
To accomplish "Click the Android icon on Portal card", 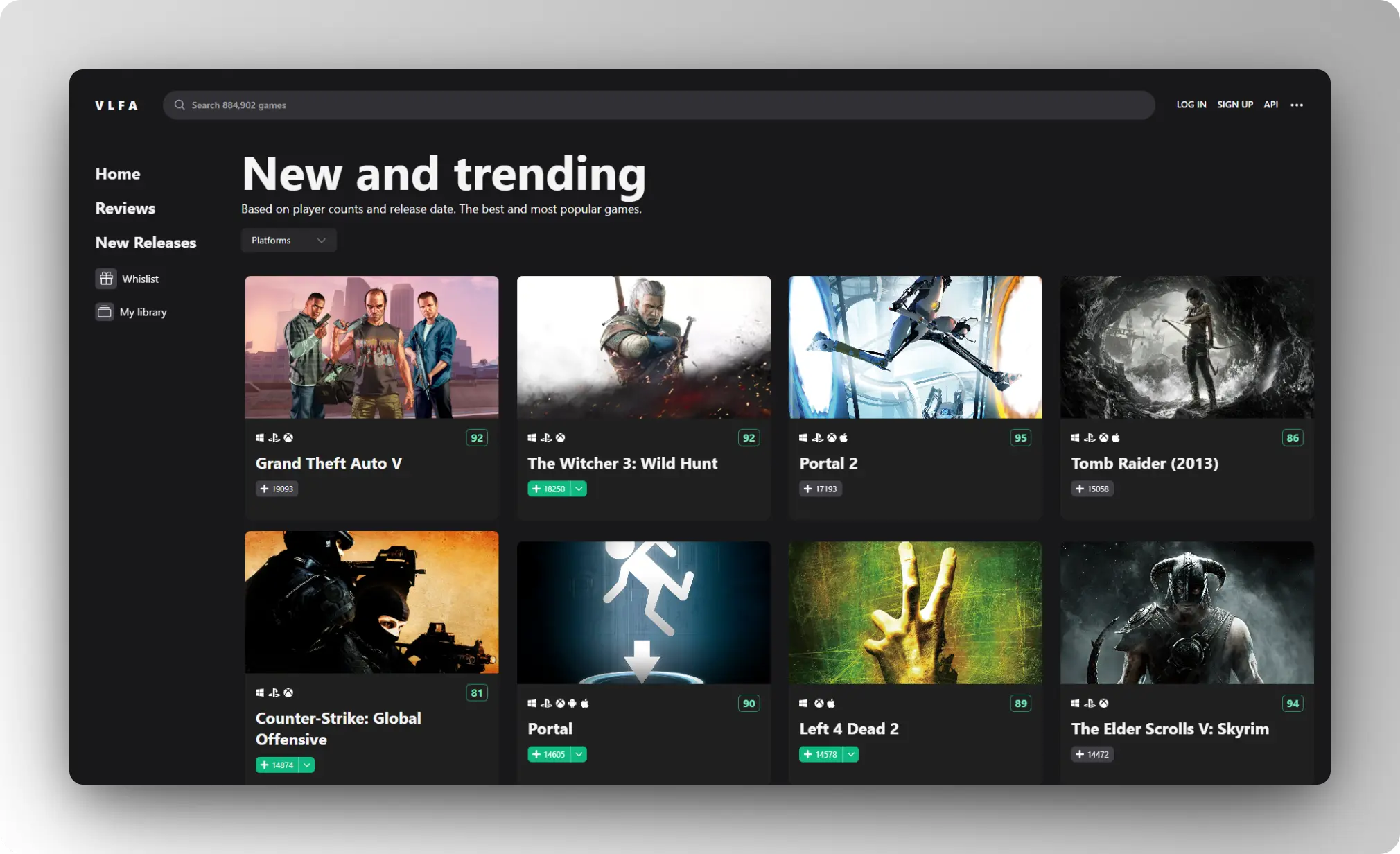I will [x=572, y=703].
